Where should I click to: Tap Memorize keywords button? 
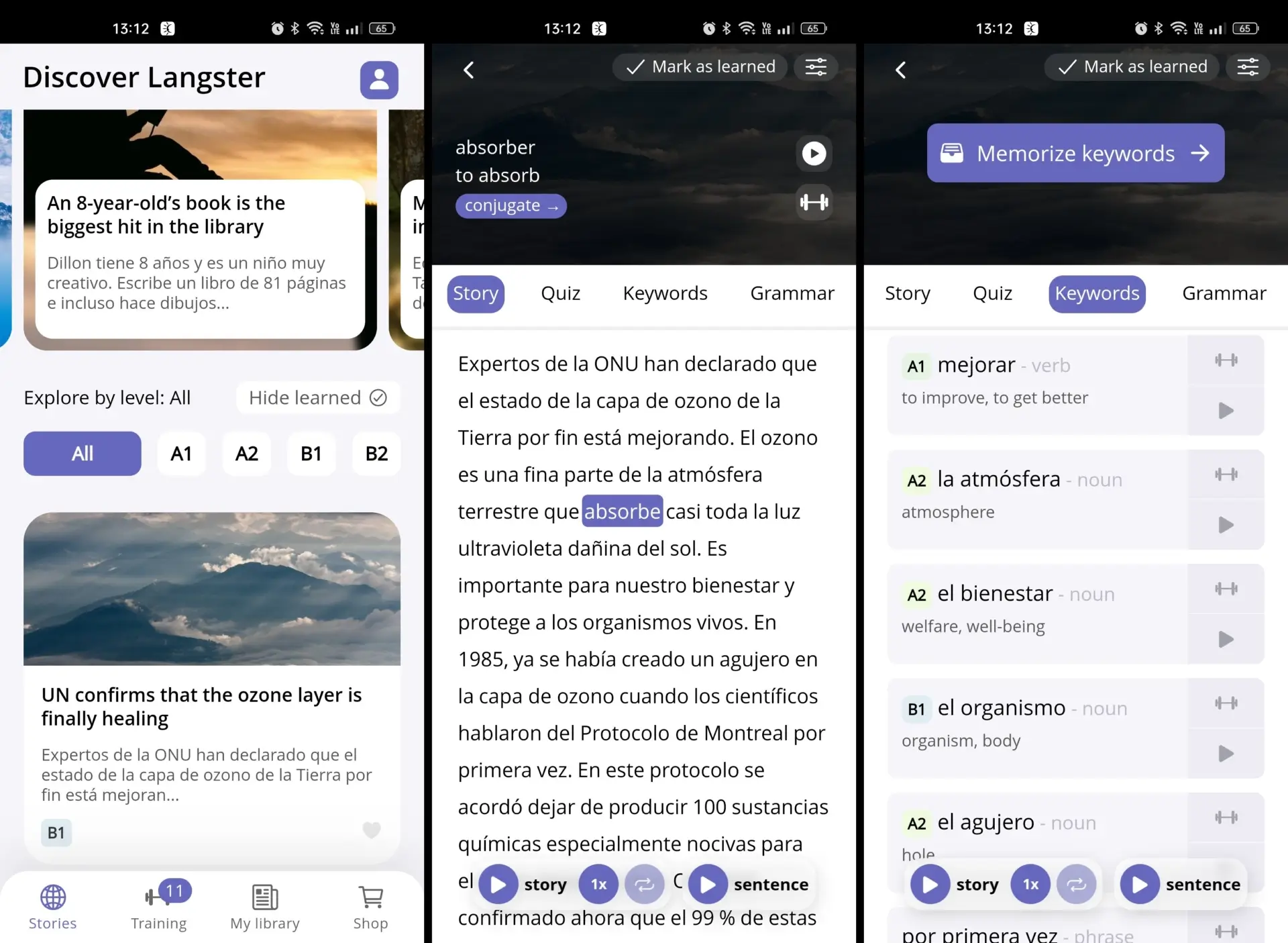pos(1075,153)
